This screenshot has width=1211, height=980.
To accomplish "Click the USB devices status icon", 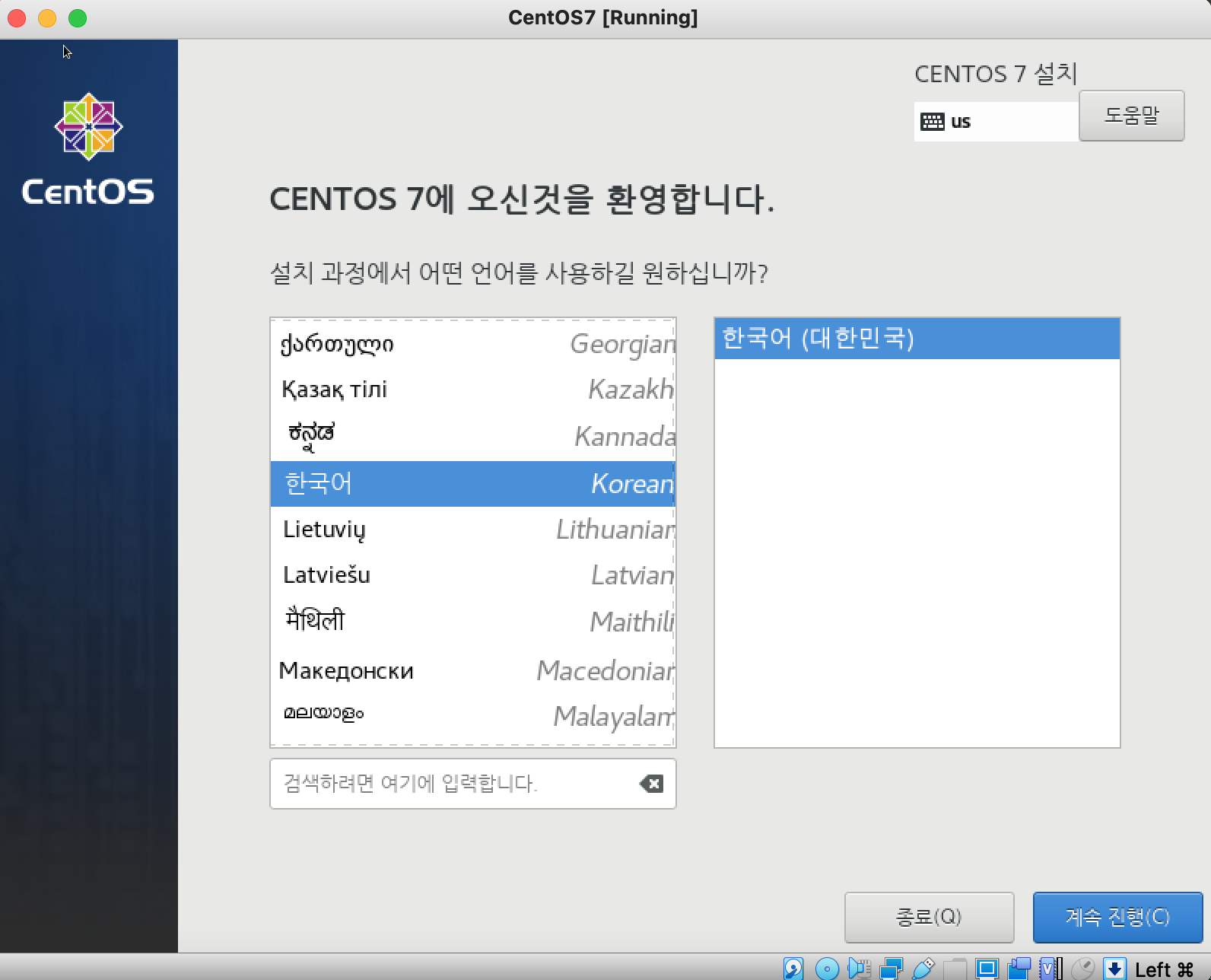I will [923, 969].
